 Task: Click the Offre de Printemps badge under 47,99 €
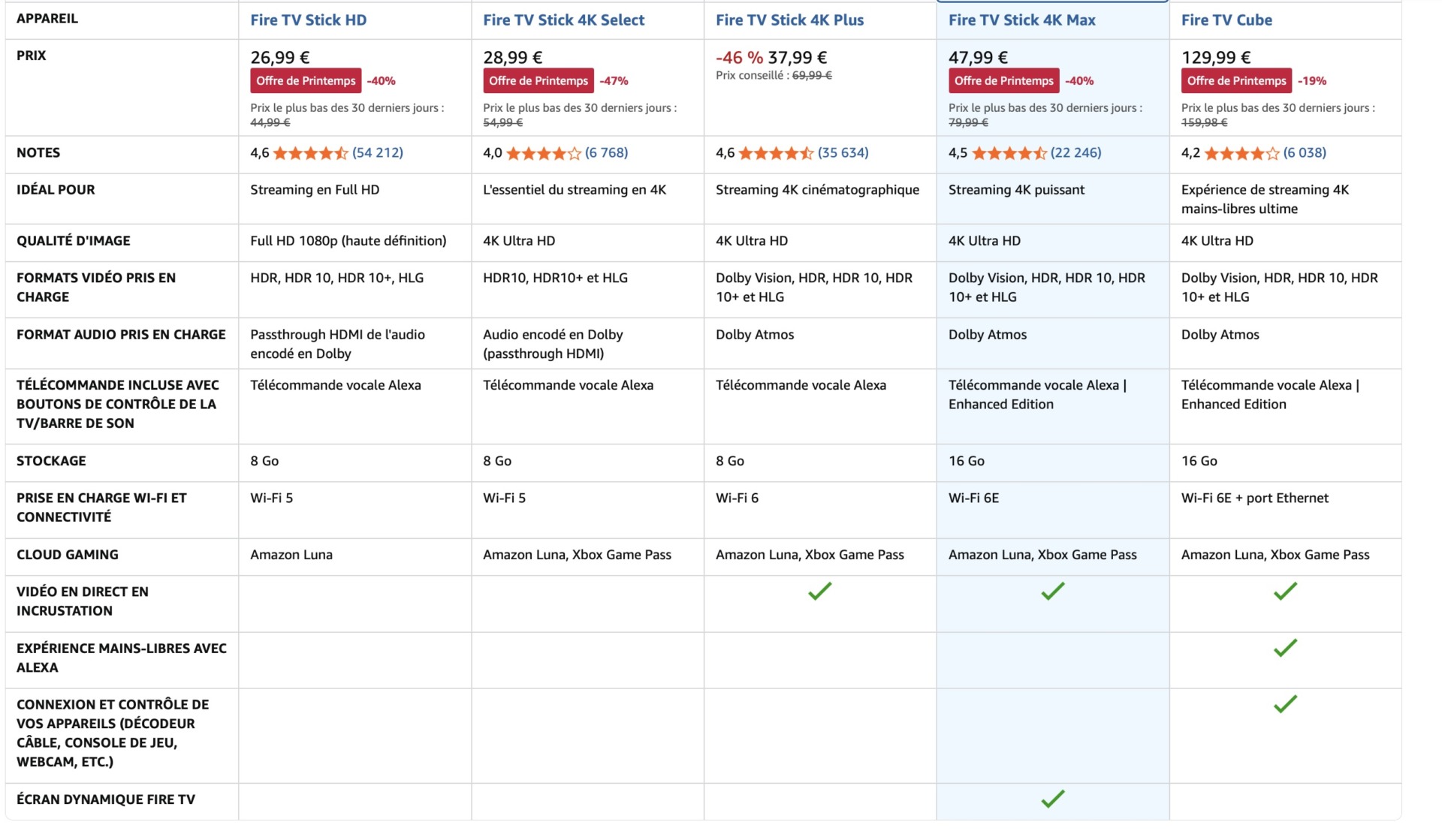point(1004,81)
